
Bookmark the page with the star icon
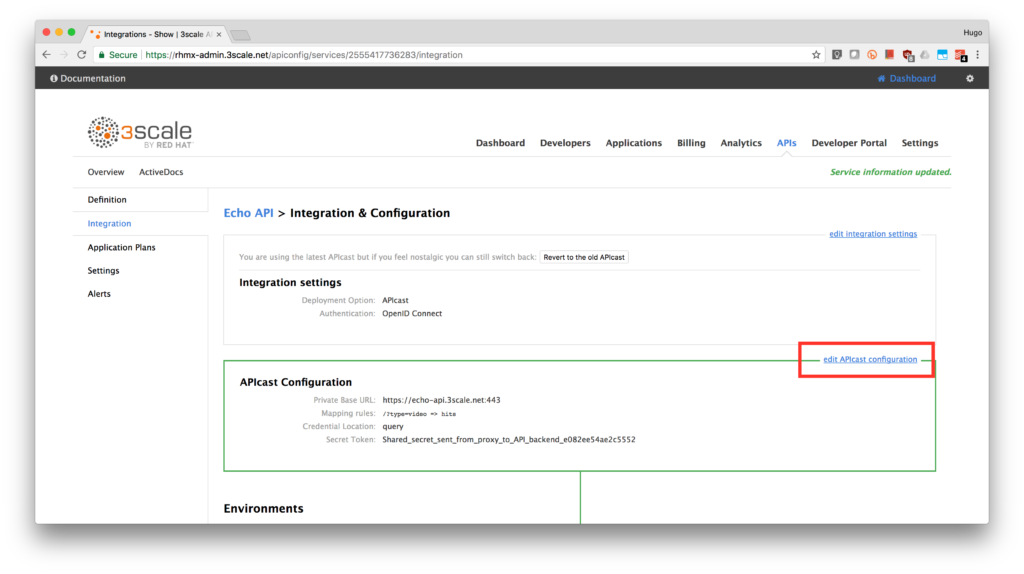816,55
